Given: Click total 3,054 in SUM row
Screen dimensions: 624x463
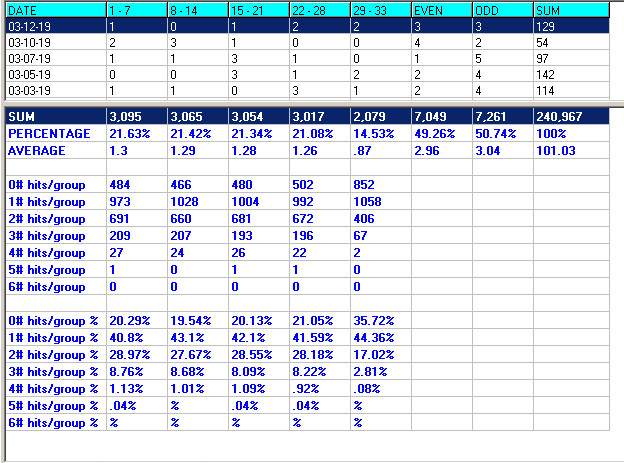Looking at the screenshot, I should (x=247, y=117).
